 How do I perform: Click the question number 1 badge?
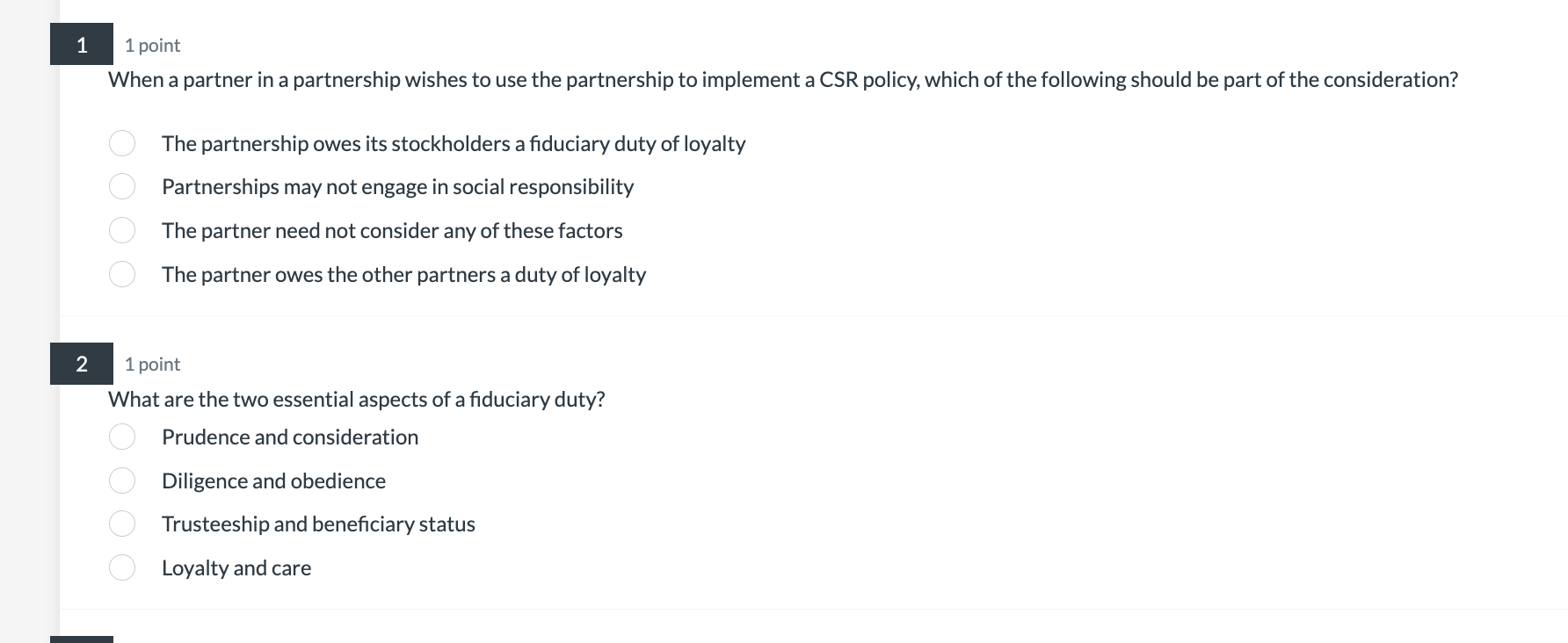[x=82, y=45]
